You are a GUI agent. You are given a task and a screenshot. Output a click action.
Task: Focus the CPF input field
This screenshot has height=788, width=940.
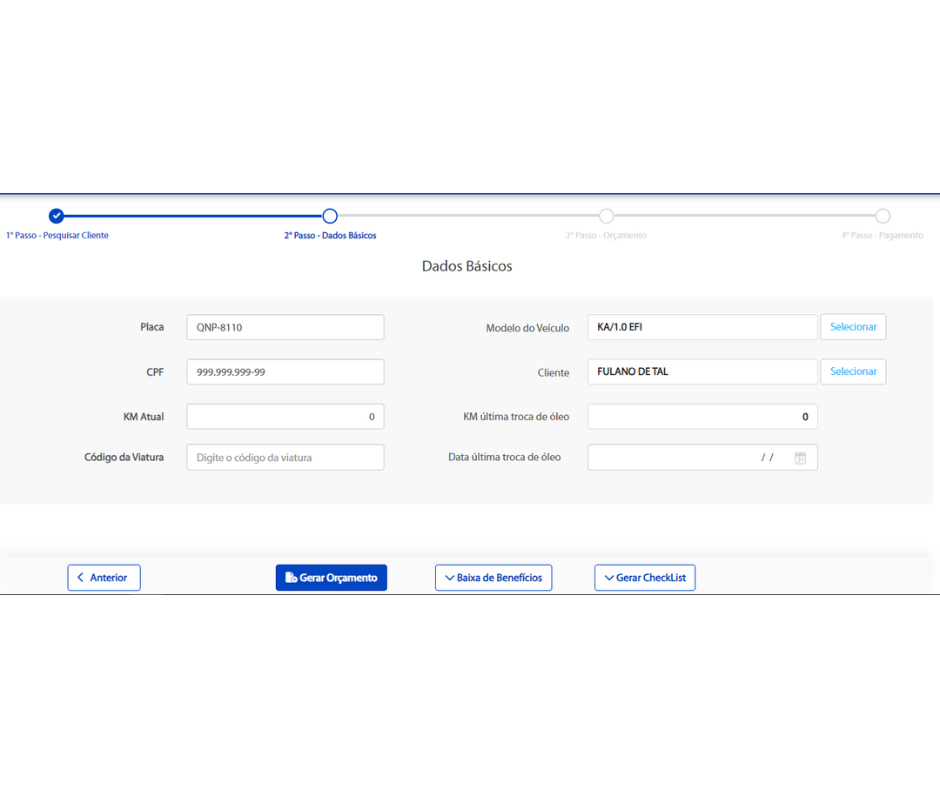coord(285,372)
